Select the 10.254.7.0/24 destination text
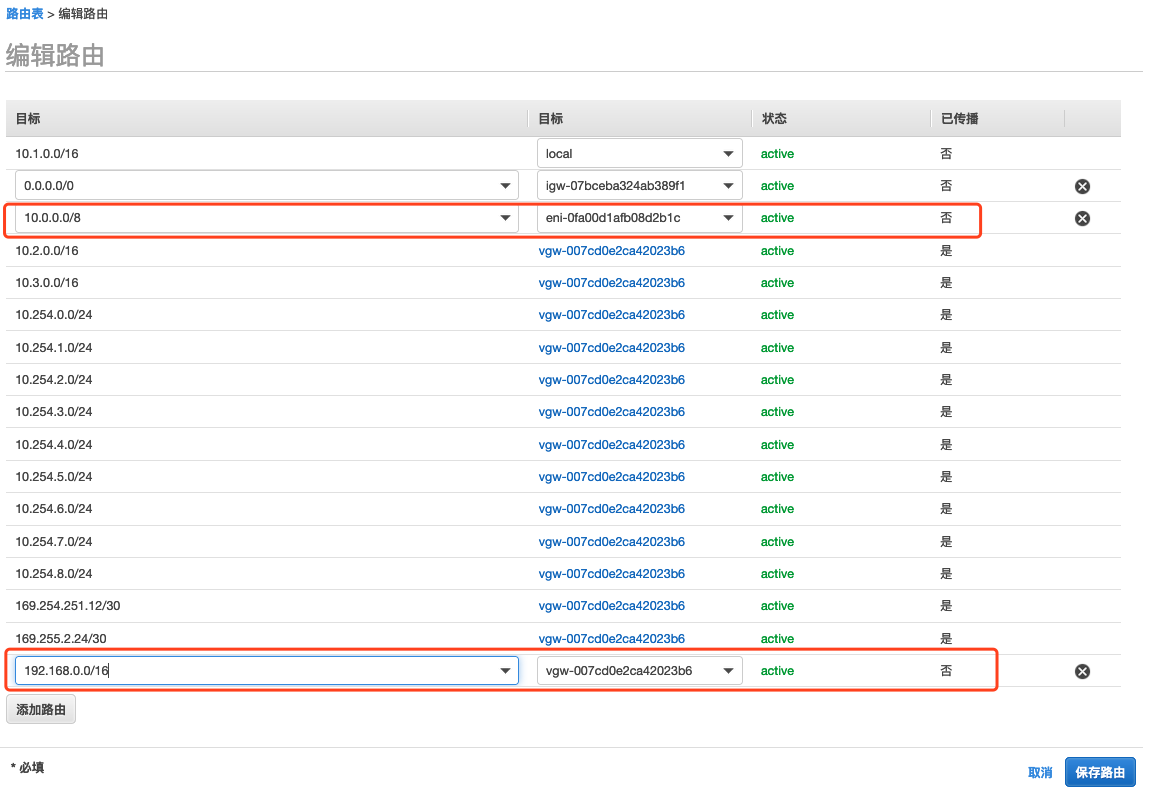The image size is (1149, 793). coord(53,542)
